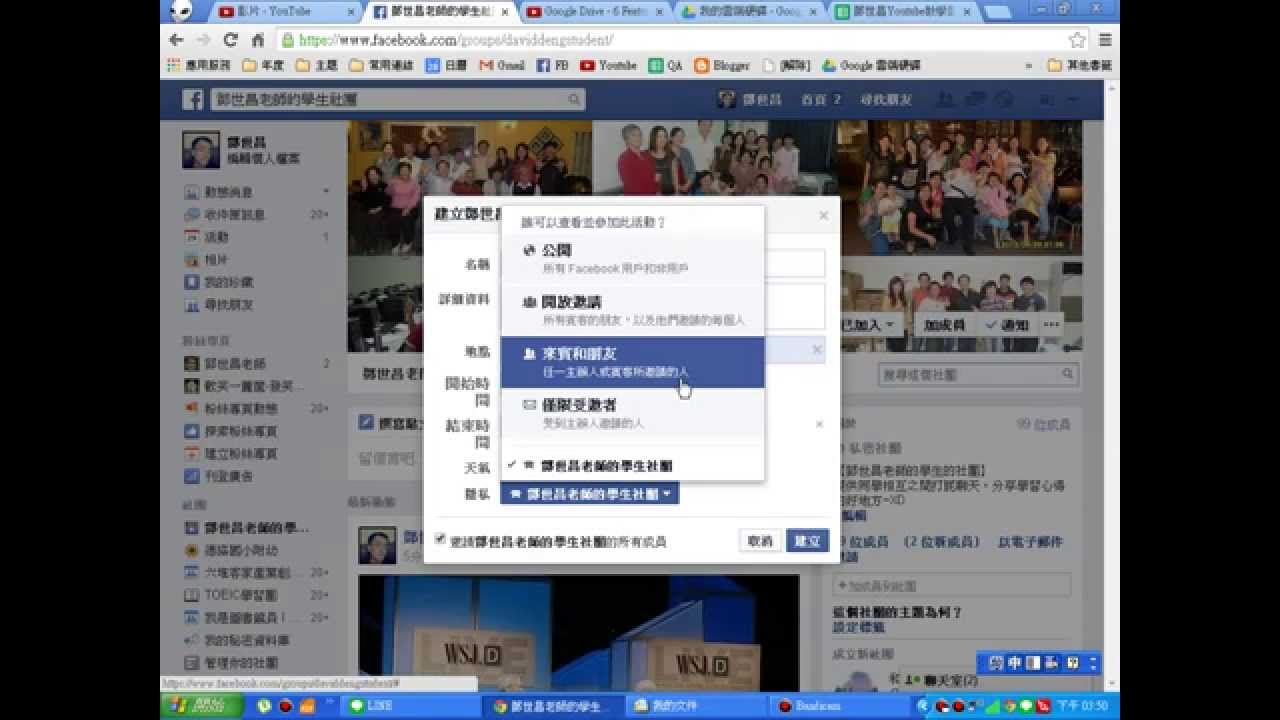Select the 來賓和朋友 privacy option
Image resolution: width=1280 pixels, height=720 pixels.
[632, 362]
